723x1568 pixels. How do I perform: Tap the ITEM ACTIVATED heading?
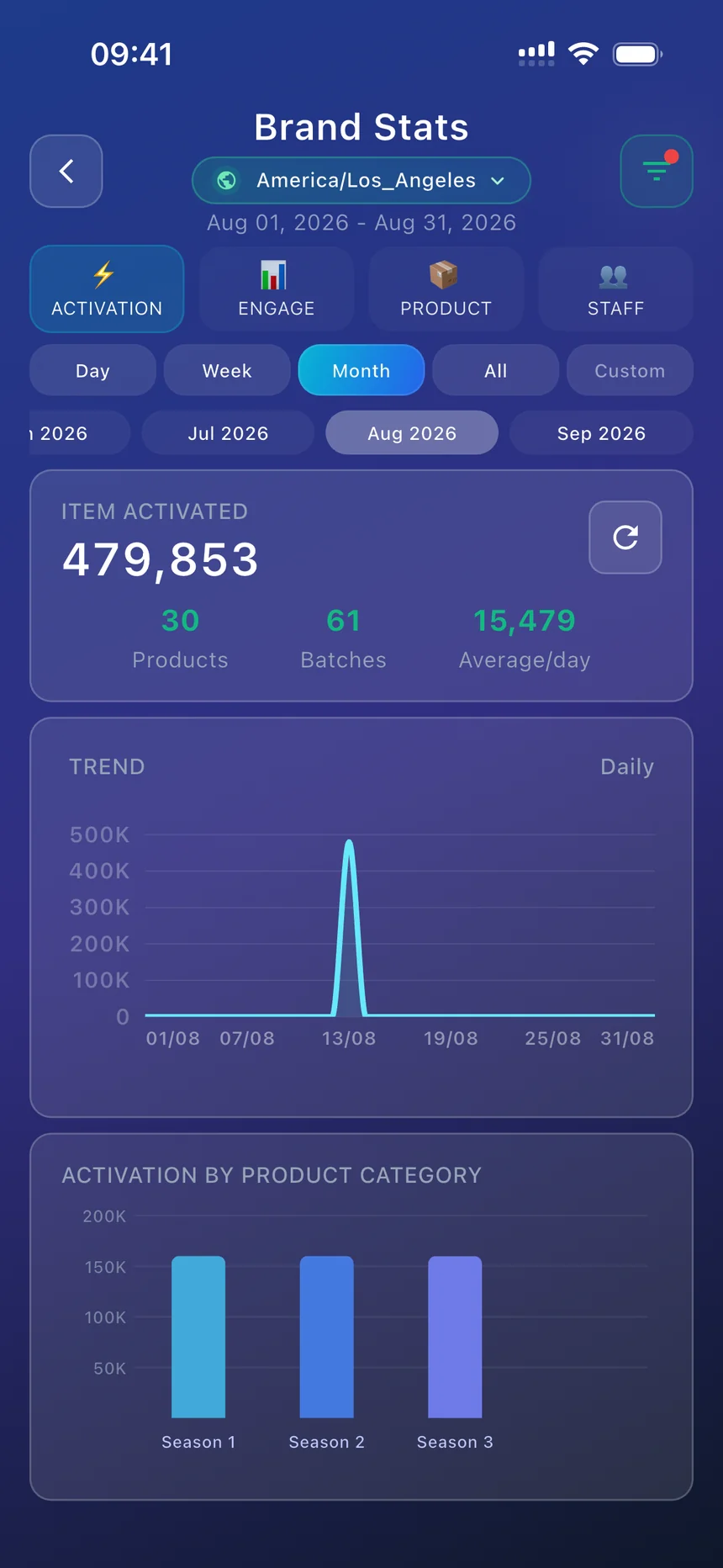155,511
